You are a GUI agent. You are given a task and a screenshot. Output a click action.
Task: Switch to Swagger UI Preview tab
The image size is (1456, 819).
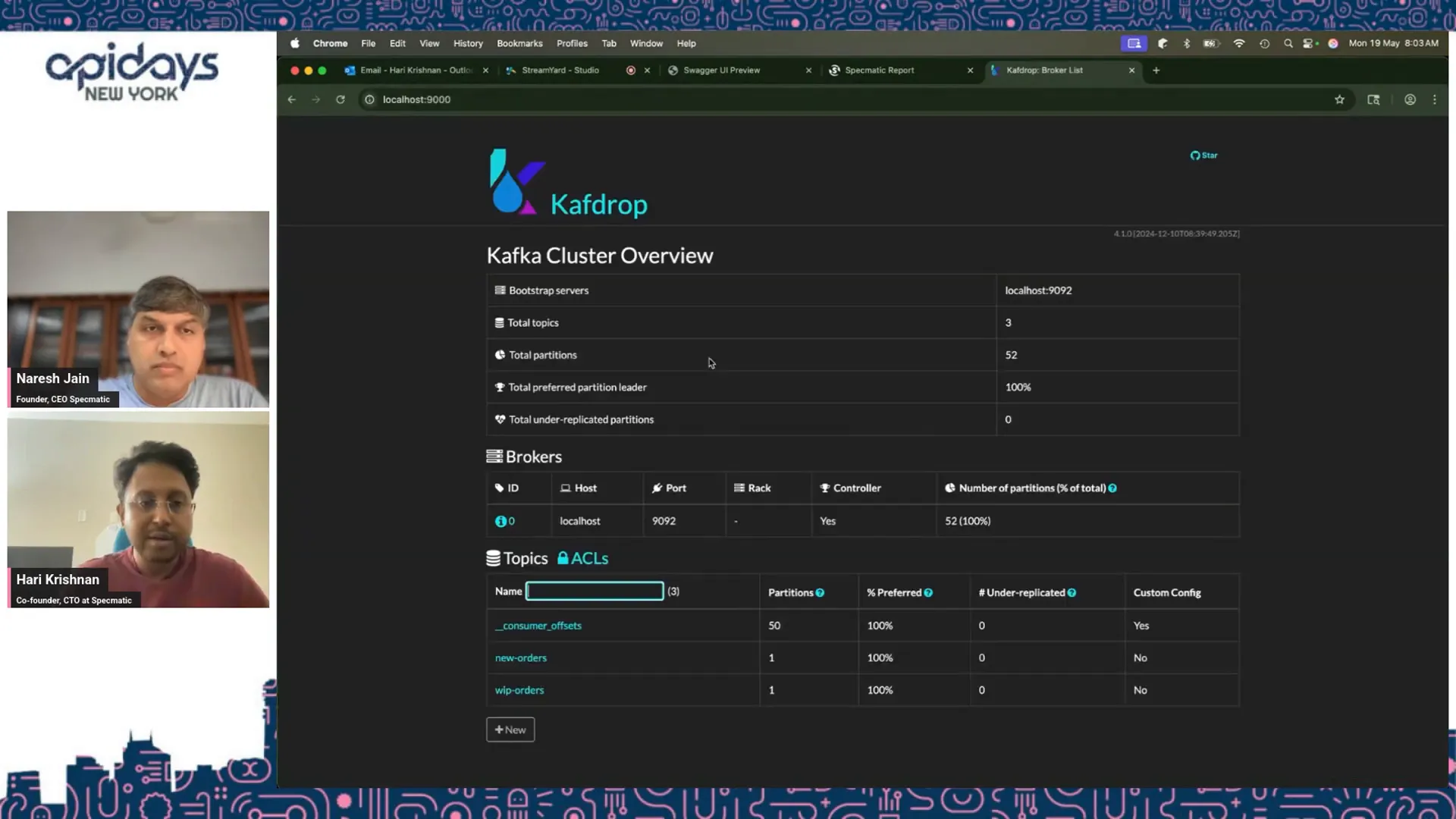click(722, 70)
